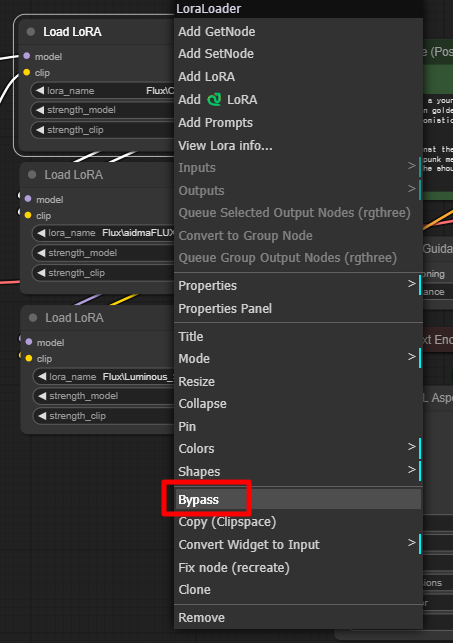This screenshot has width=453, height=643.
Task: Decrease strength_clip on third Load LoRA node
Action: [x=42, y=416]
